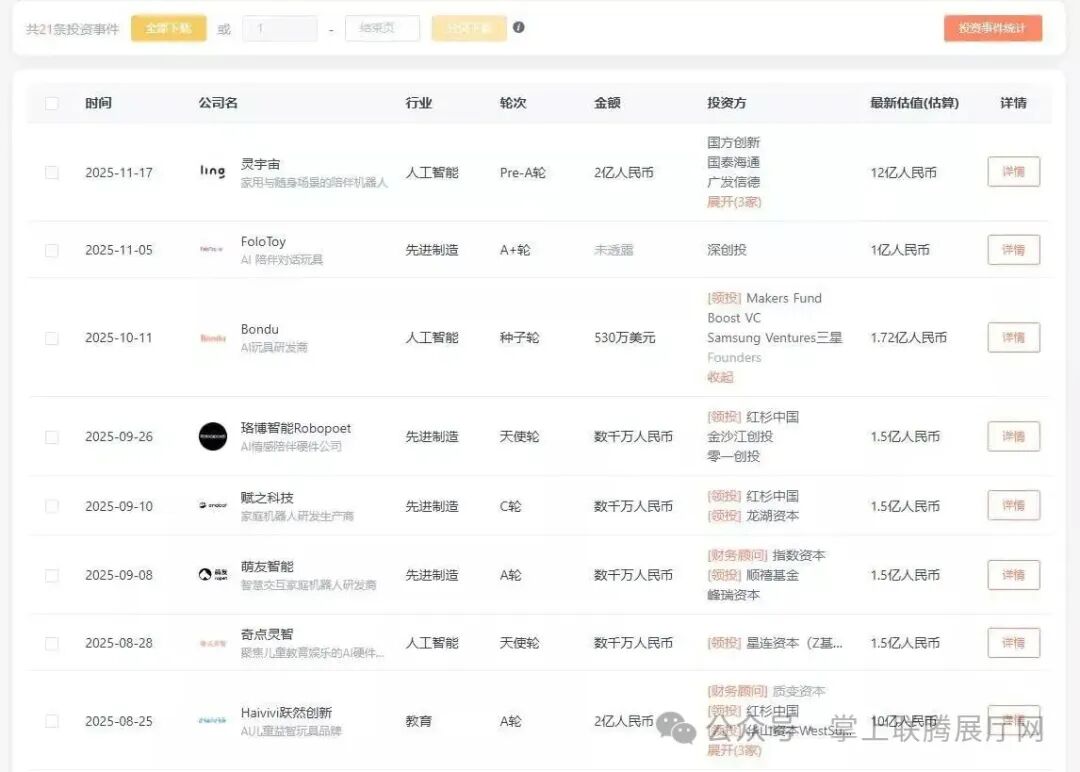Viewport: 1080px width, 772px height.
Task: Toggle the select-all checkbox in the table header
Action: [x=52, y=103]
